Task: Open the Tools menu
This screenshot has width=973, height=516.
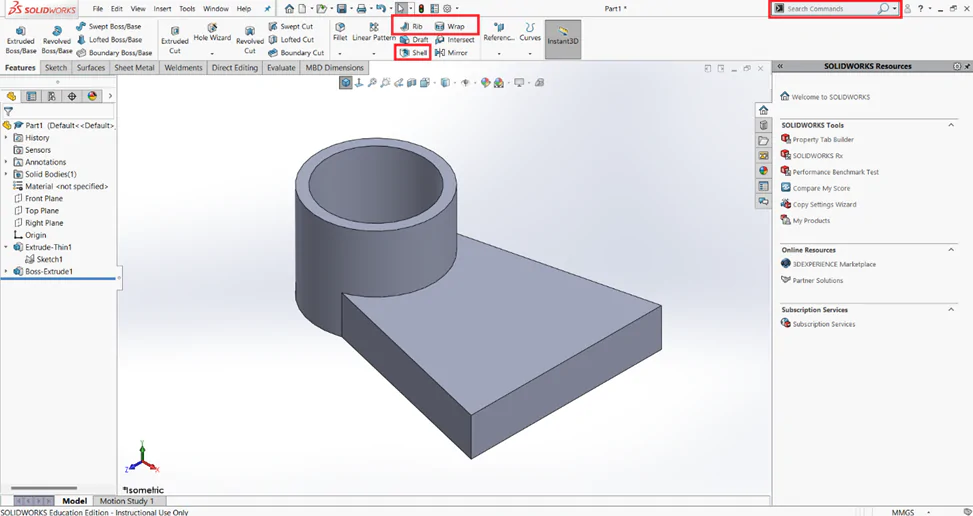Action: click(x=187, y=9)
